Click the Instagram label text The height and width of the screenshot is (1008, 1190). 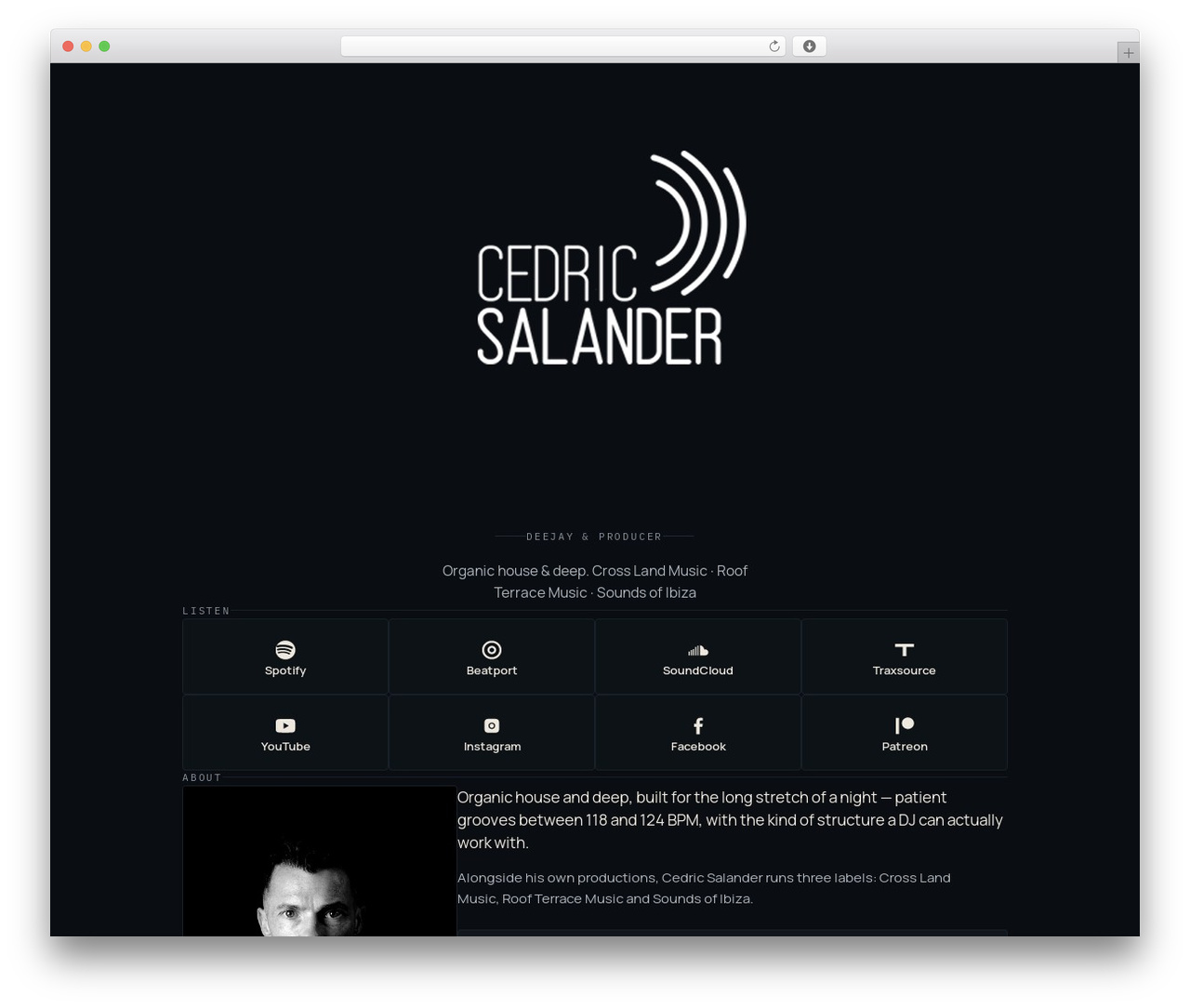[492, 747]
